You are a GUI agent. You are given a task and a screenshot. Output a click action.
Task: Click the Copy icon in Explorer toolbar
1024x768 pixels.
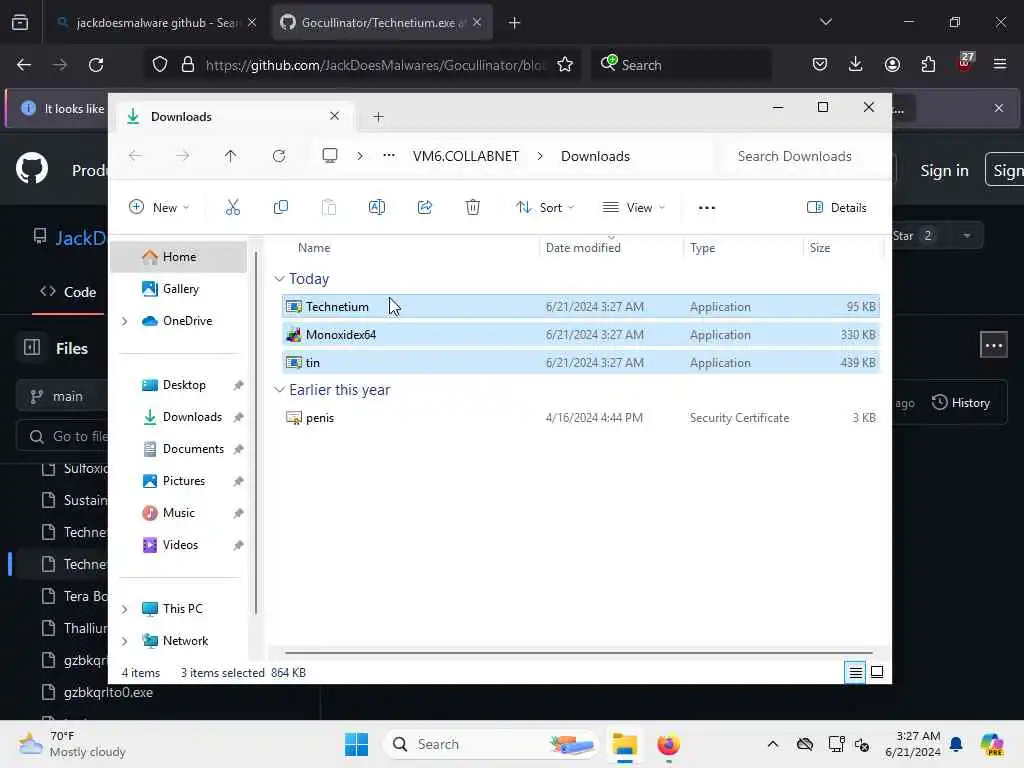tap(281, 208)
